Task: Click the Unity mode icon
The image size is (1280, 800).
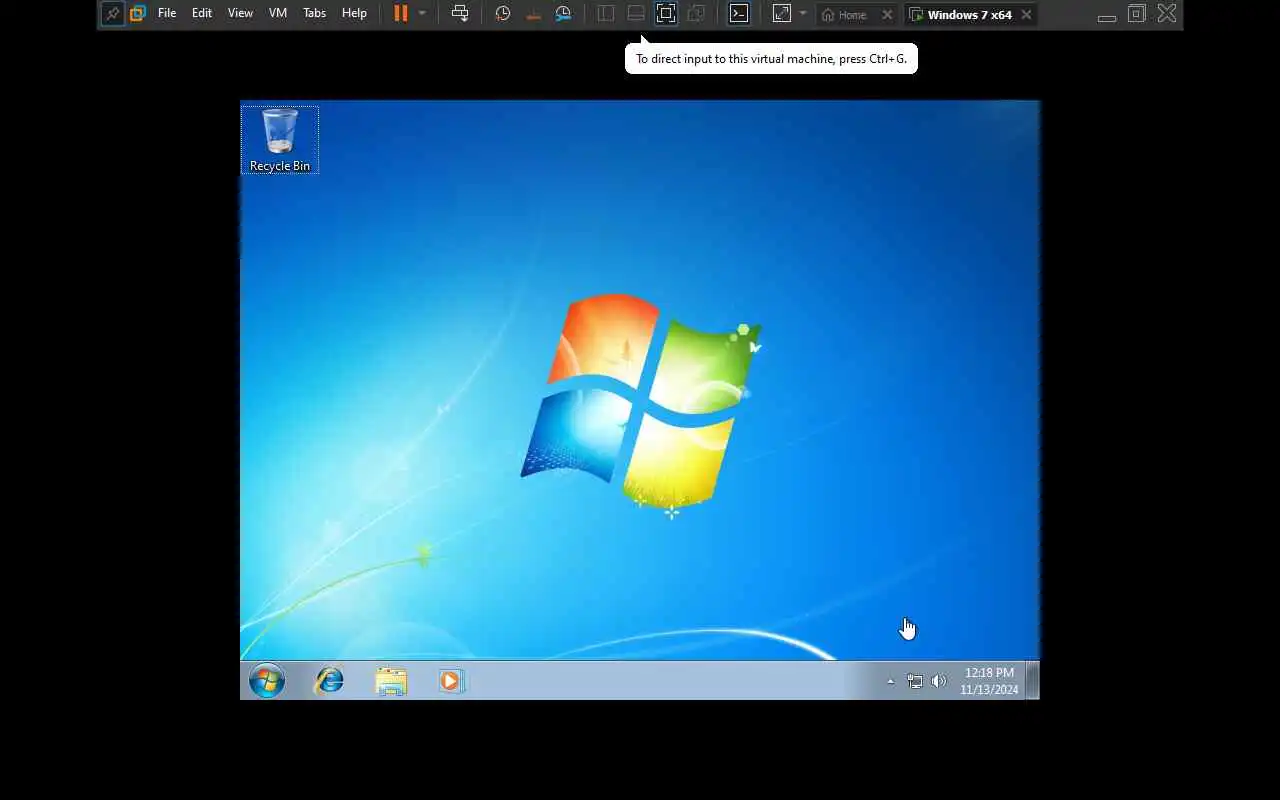Action: tap(697, 14)
